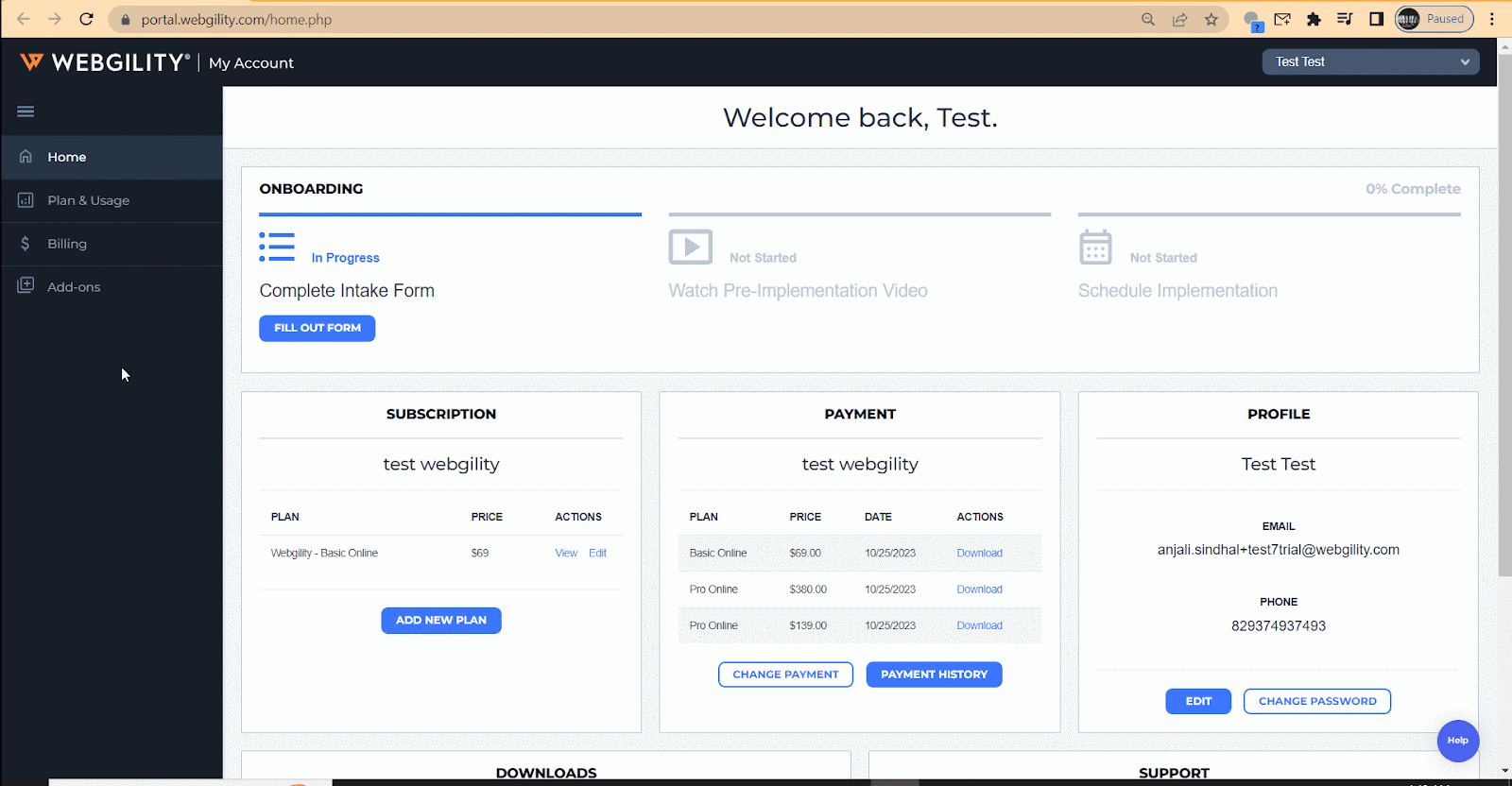Click the "Complete Intake Form" heading
This screenshot has width=1512, height=786.
[x=347, y=291]
